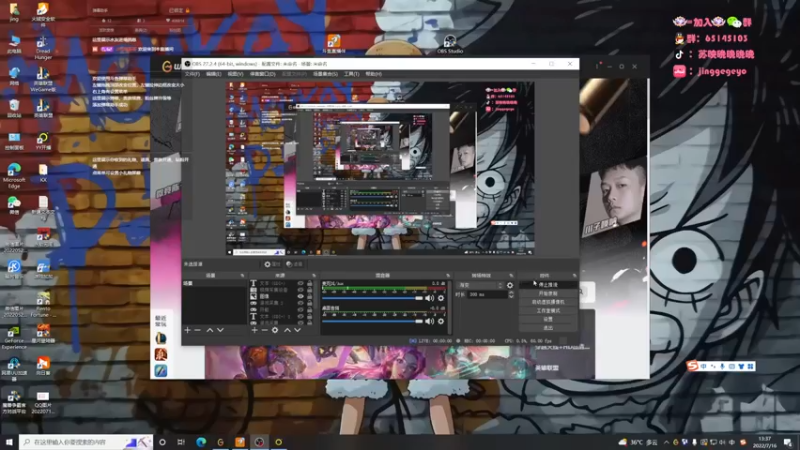
Task: Click the Sogou input method toolbar
Action: [721, 366]
